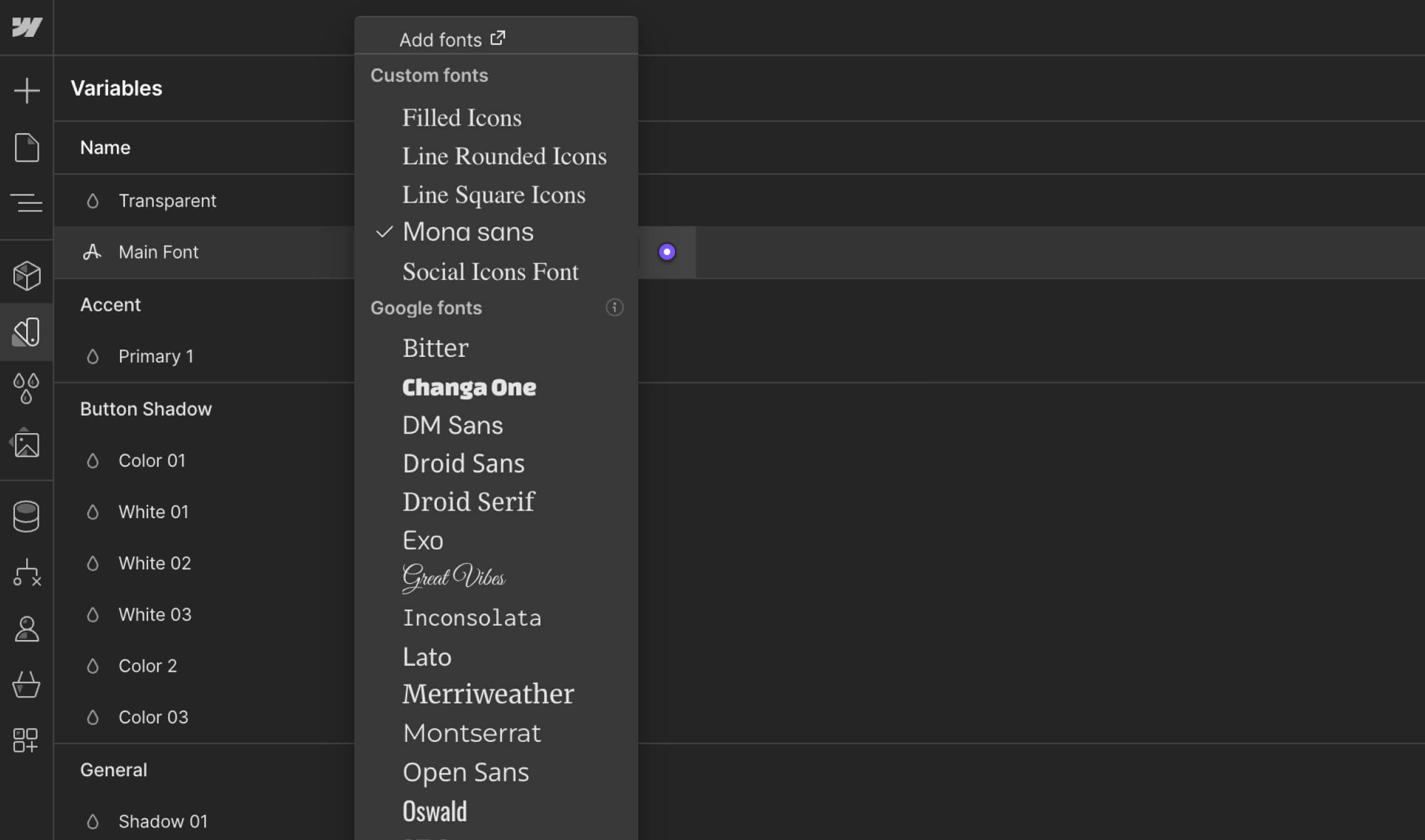
Task: Open the Components cube icon
Action: [27, 276]
